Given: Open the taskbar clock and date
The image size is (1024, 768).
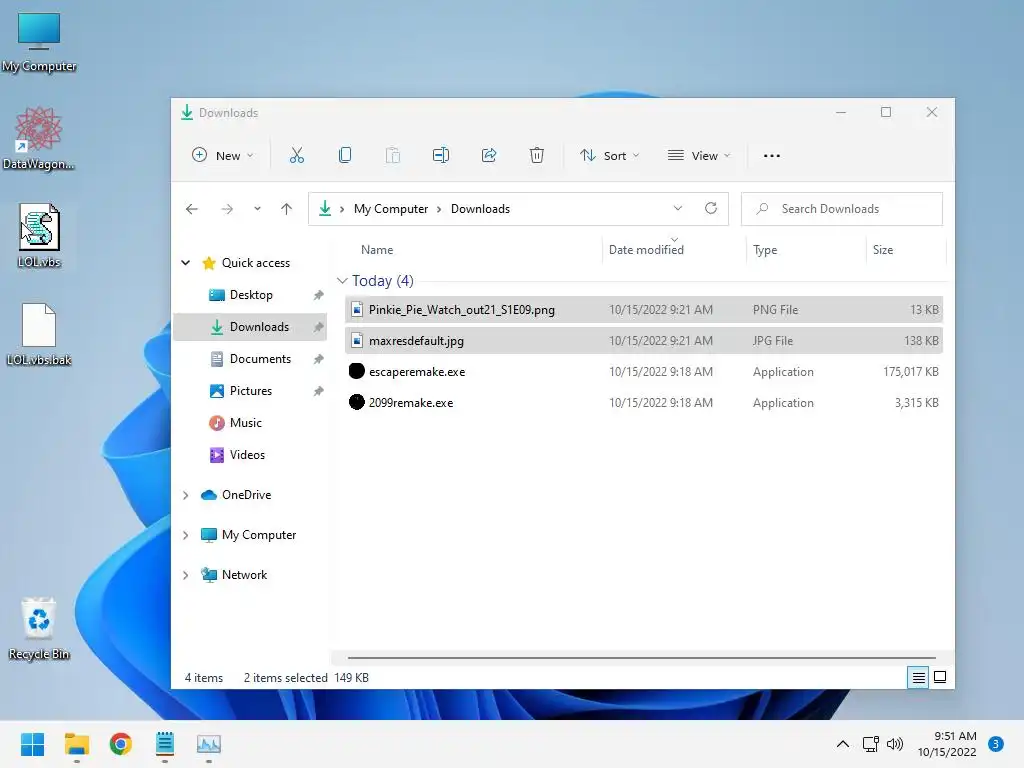Looking at the screenshot, I should pyautogui.click(x=947, y=744).
